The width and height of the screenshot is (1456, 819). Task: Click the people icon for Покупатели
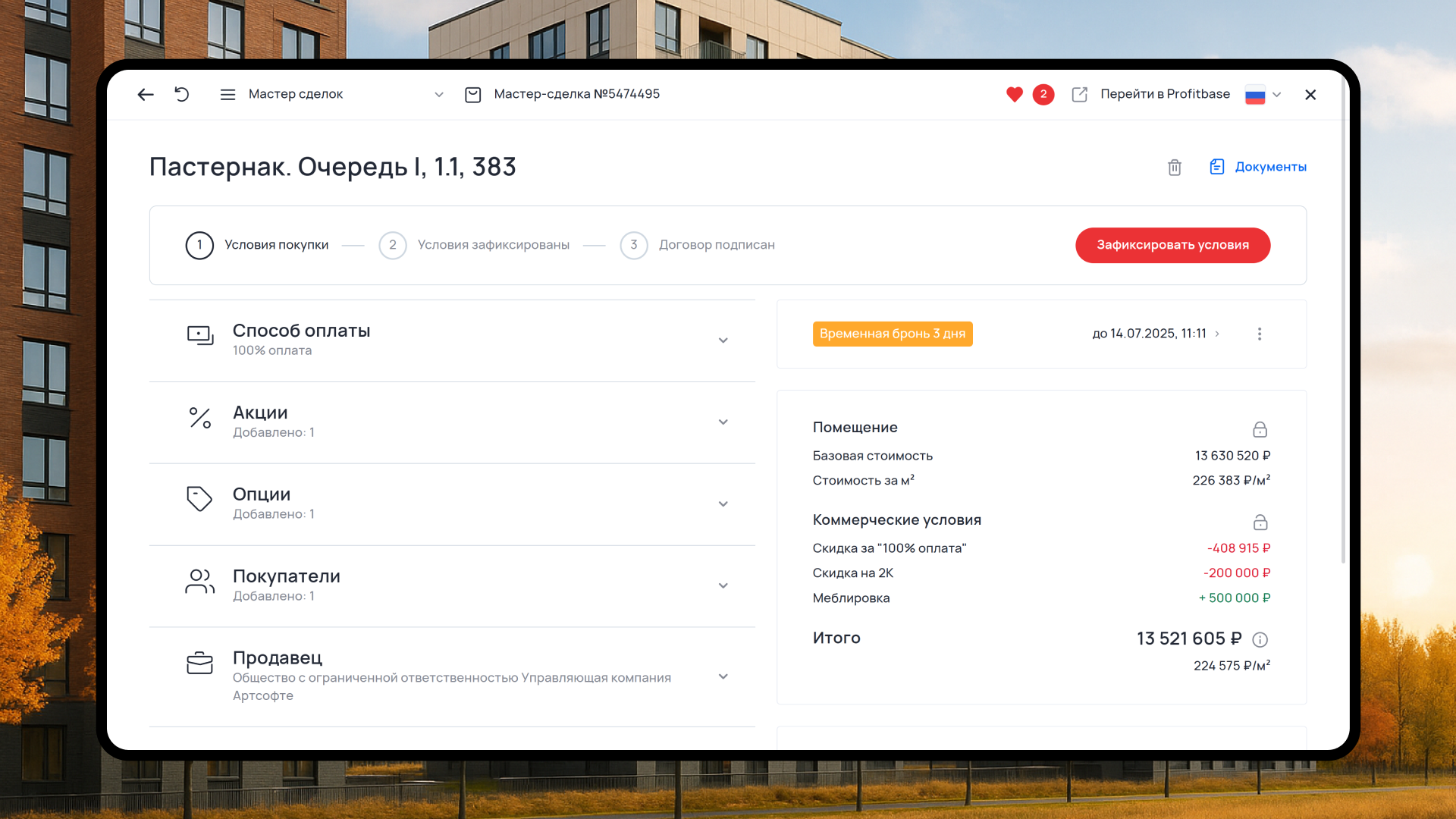(199, 581)
